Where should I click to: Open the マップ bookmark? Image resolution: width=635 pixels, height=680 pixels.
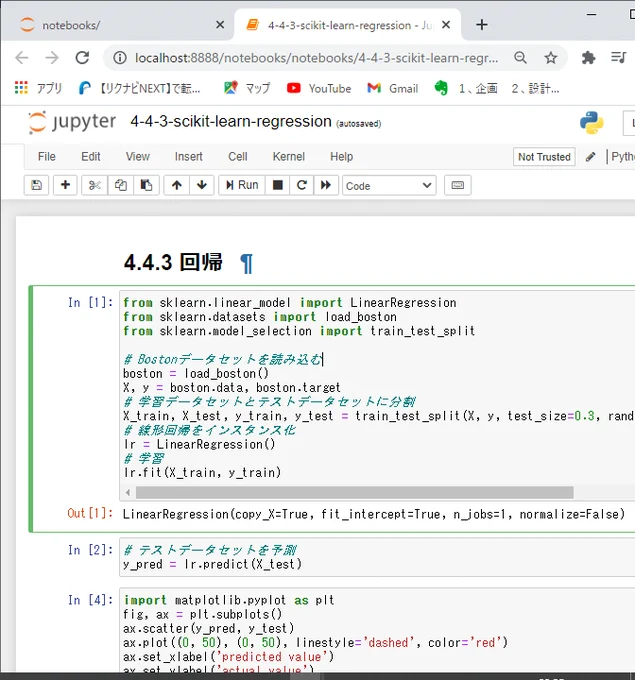point(247,88)
